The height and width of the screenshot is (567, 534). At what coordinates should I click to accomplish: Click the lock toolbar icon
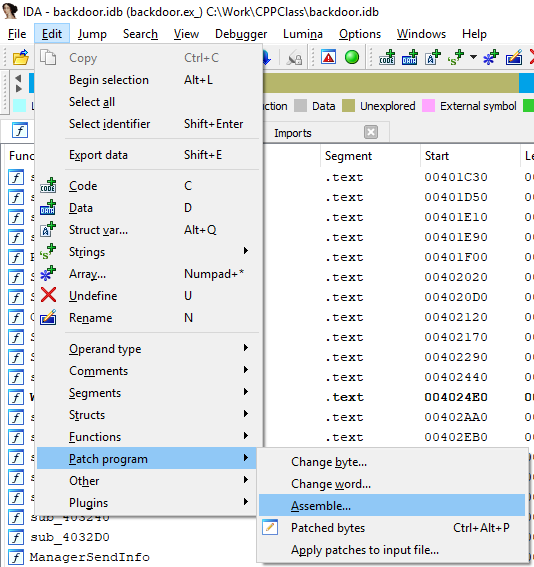295,57
